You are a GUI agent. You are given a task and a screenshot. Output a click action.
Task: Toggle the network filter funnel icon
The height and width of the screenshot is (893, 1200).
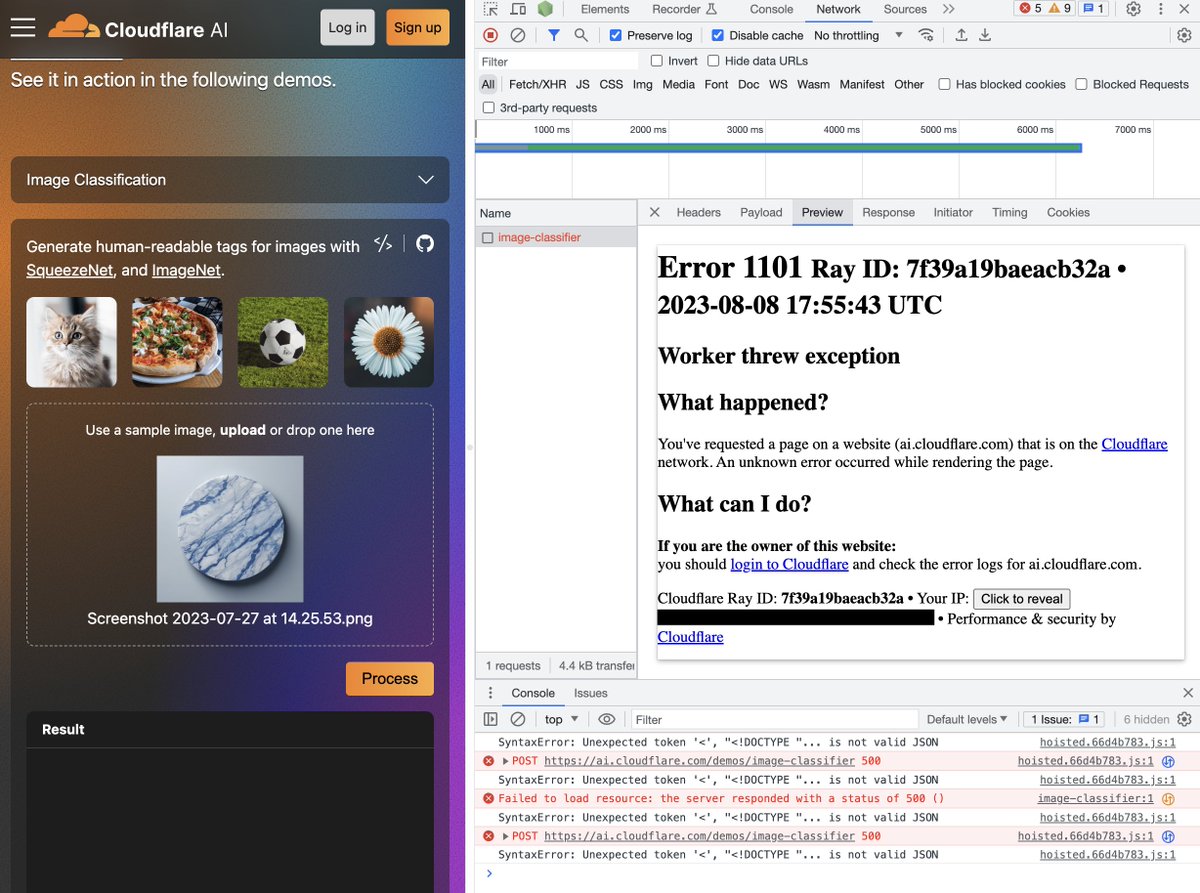click(554, 35)
